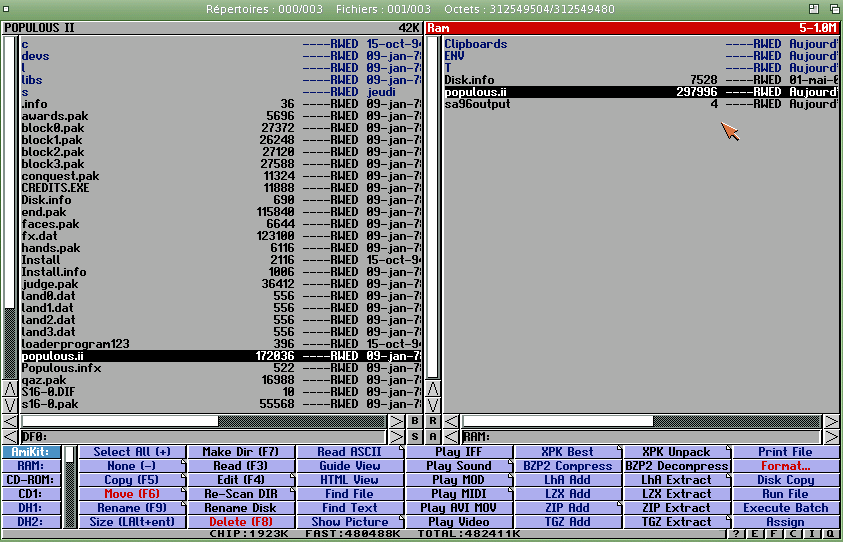
Task: Click the red Delete (F8) button
Action: tap(241, 522)
